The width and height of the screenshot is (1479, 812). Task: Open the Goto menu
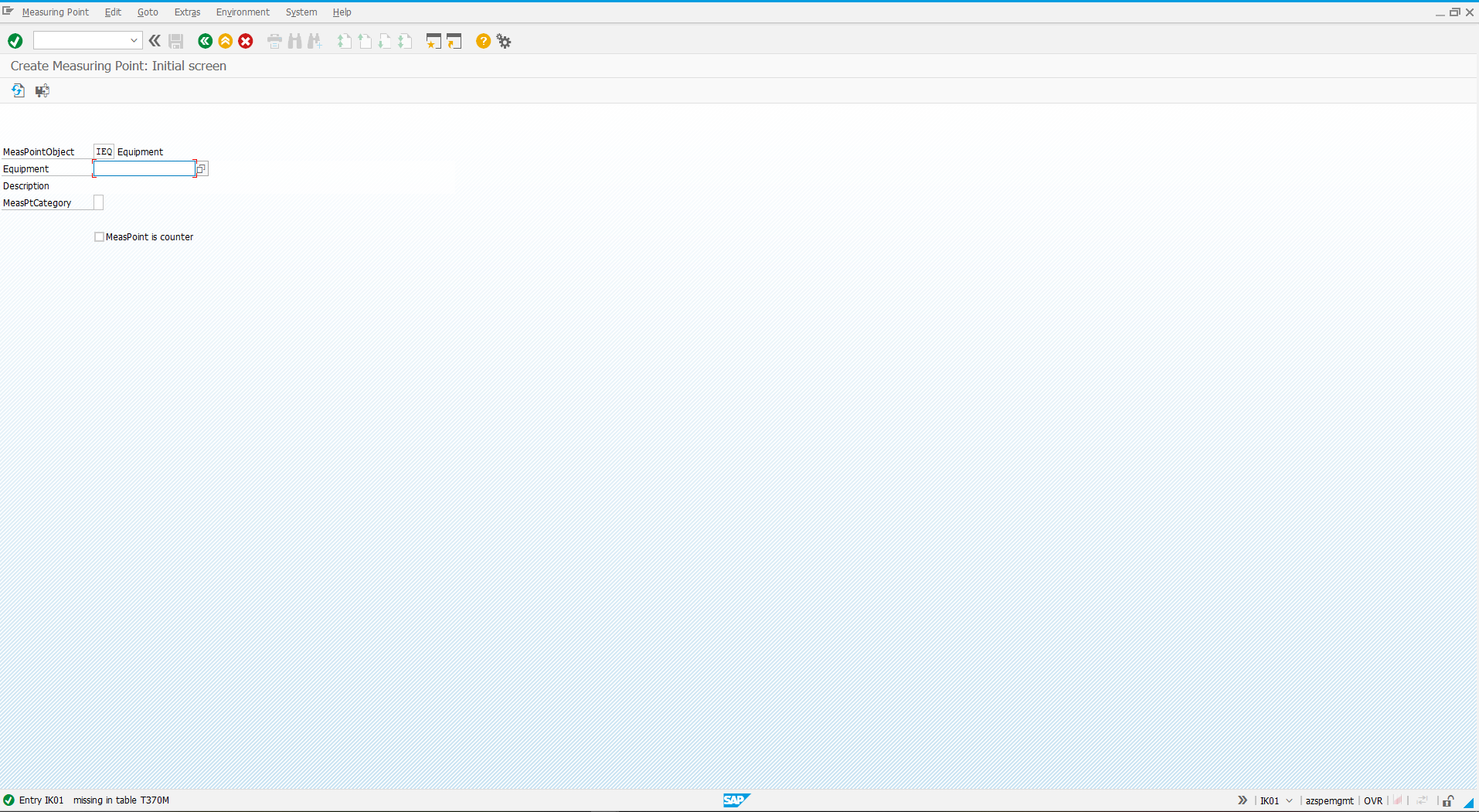(148, 12)
